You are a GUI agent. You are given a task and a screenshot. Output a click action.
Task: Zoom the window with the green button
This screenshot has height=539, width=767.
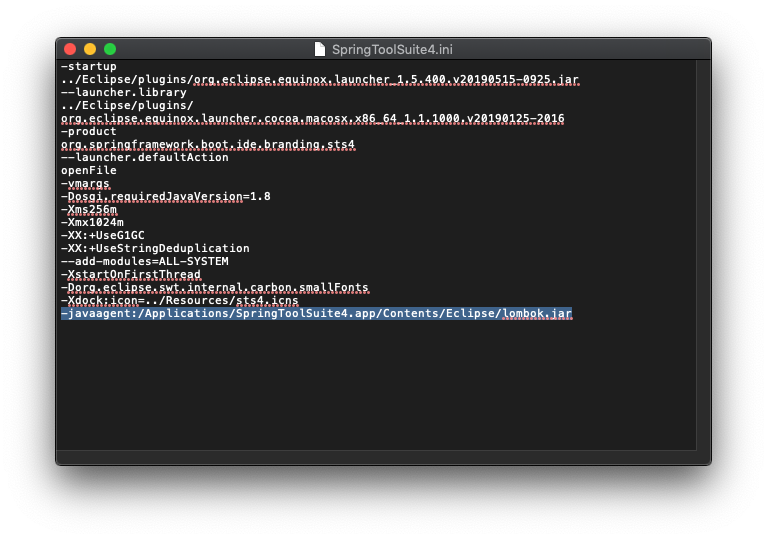coord(110,49)
